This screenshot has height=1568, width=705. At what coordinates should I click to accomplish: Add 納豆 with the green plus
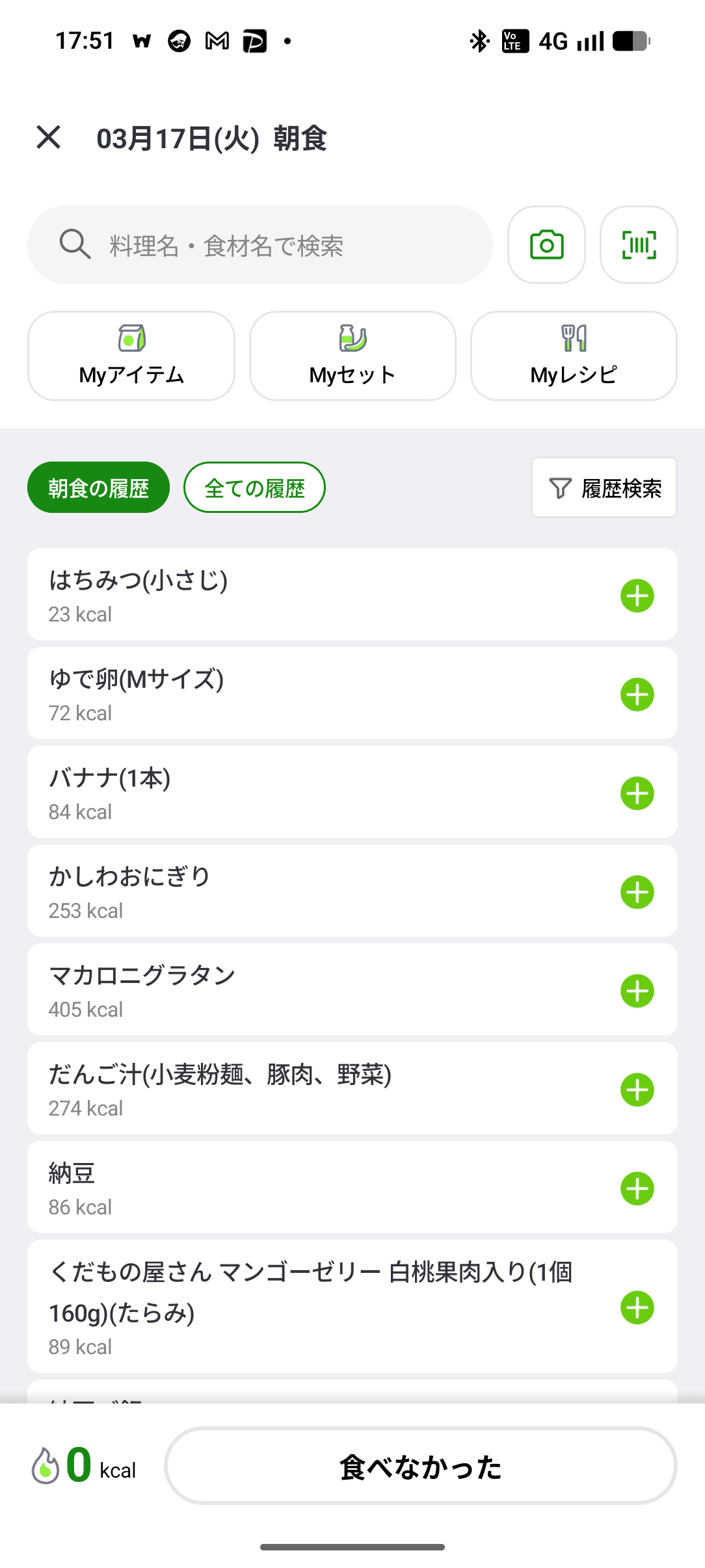coord(637,1188)
